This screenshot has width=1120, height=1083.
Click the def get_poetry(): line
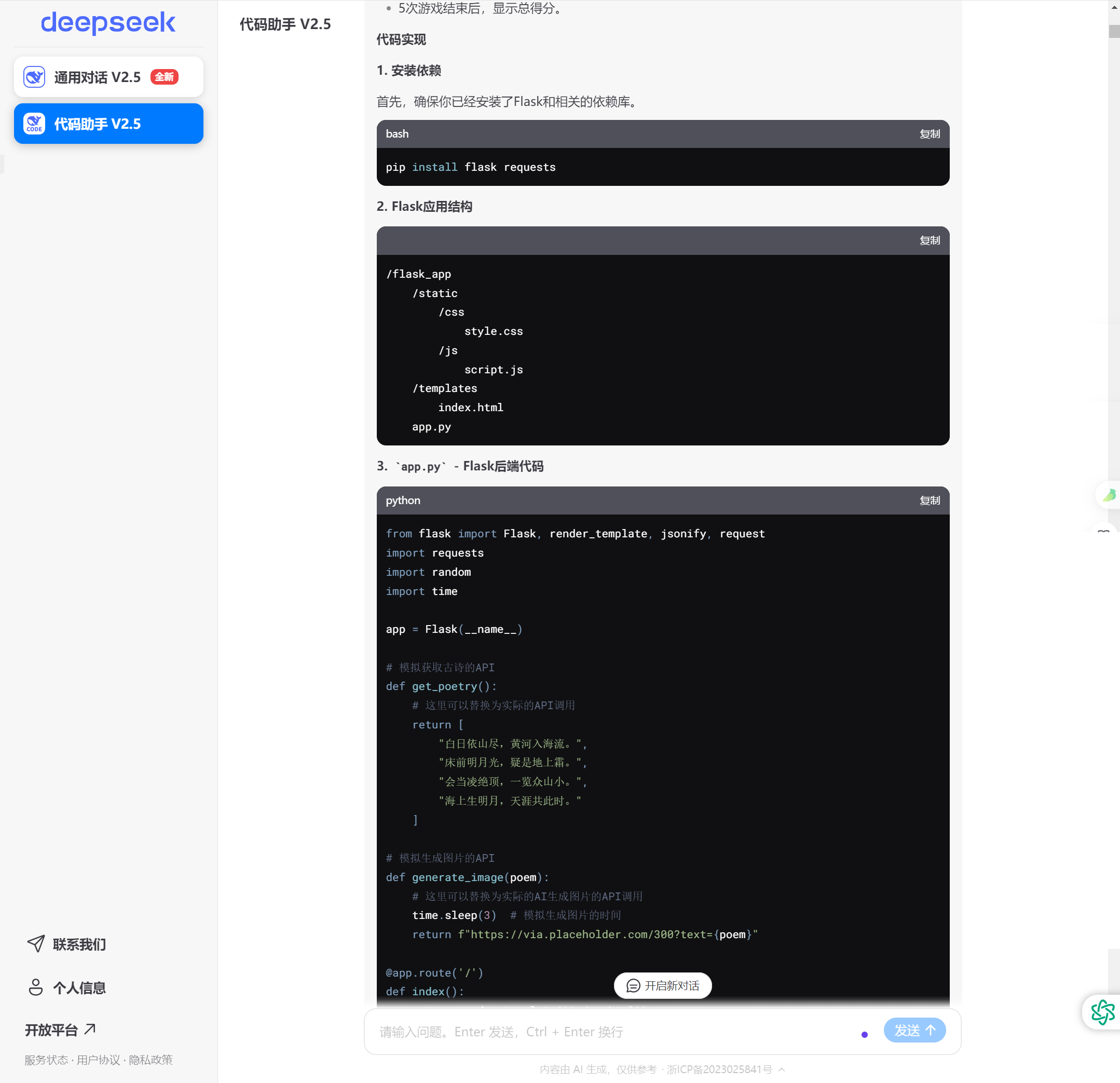coord(441,686)
